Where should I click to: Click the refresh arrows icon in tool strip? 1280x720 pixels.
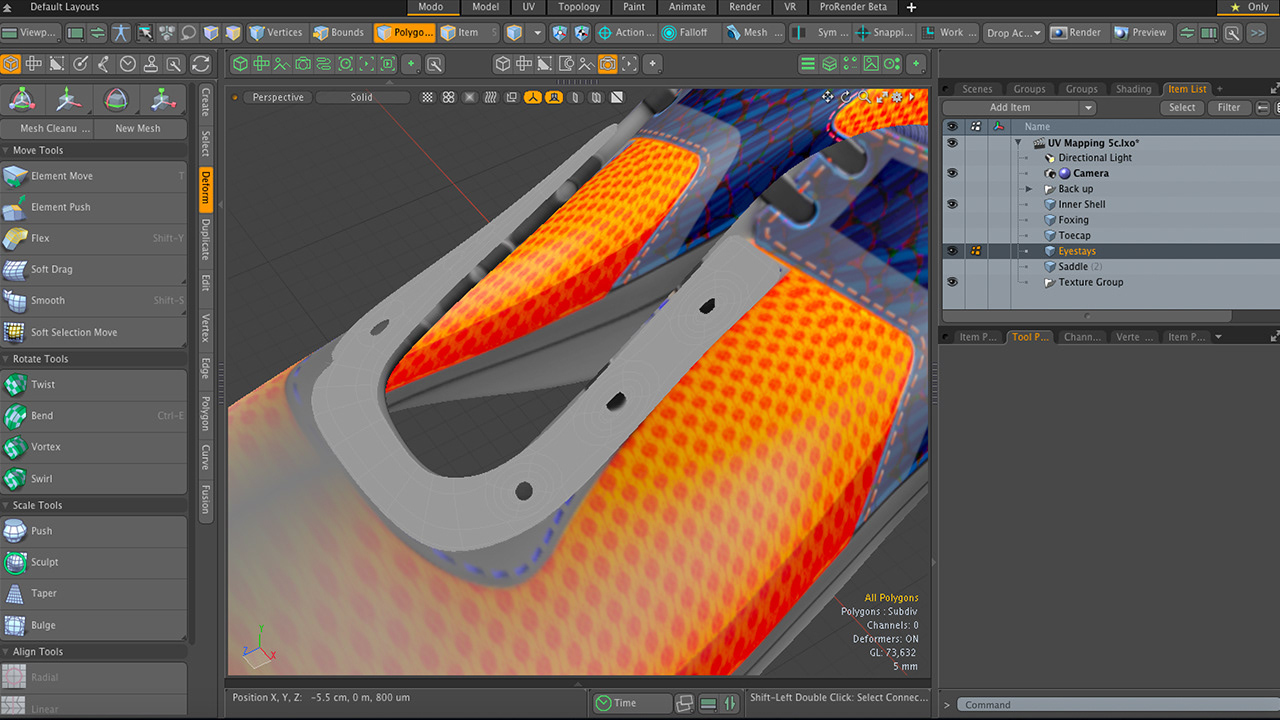[201, 64]
